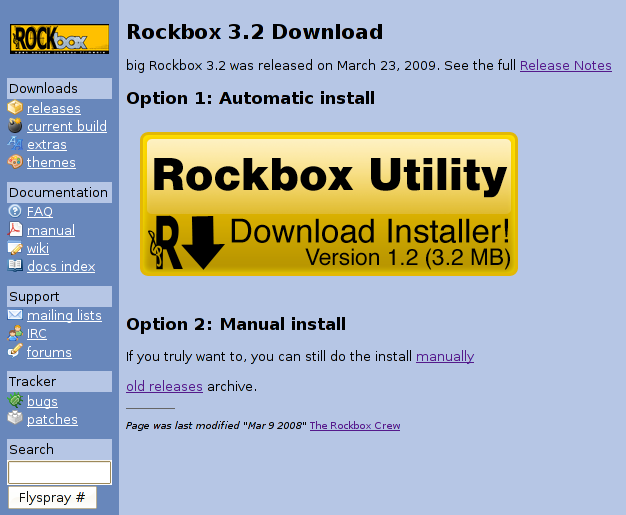Visit the forums link
Screen dimensions: 626x515
coord(49,353)
